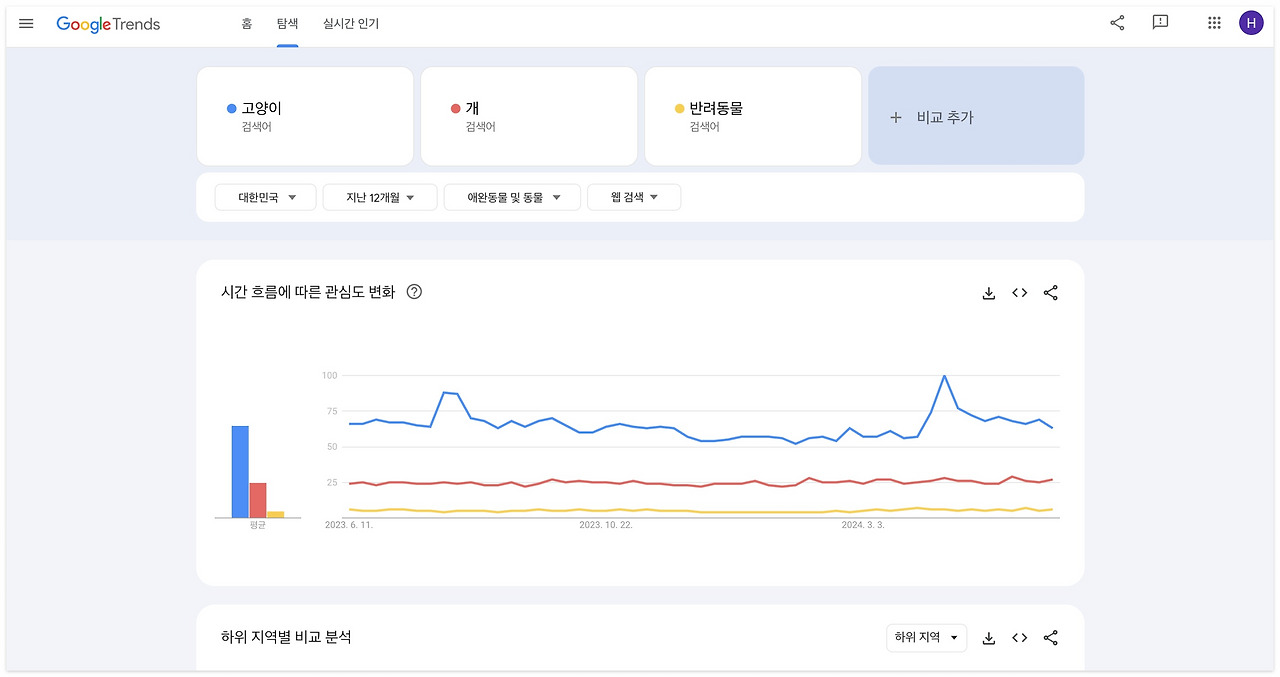Open the Google apps grid

(1214, 23)
